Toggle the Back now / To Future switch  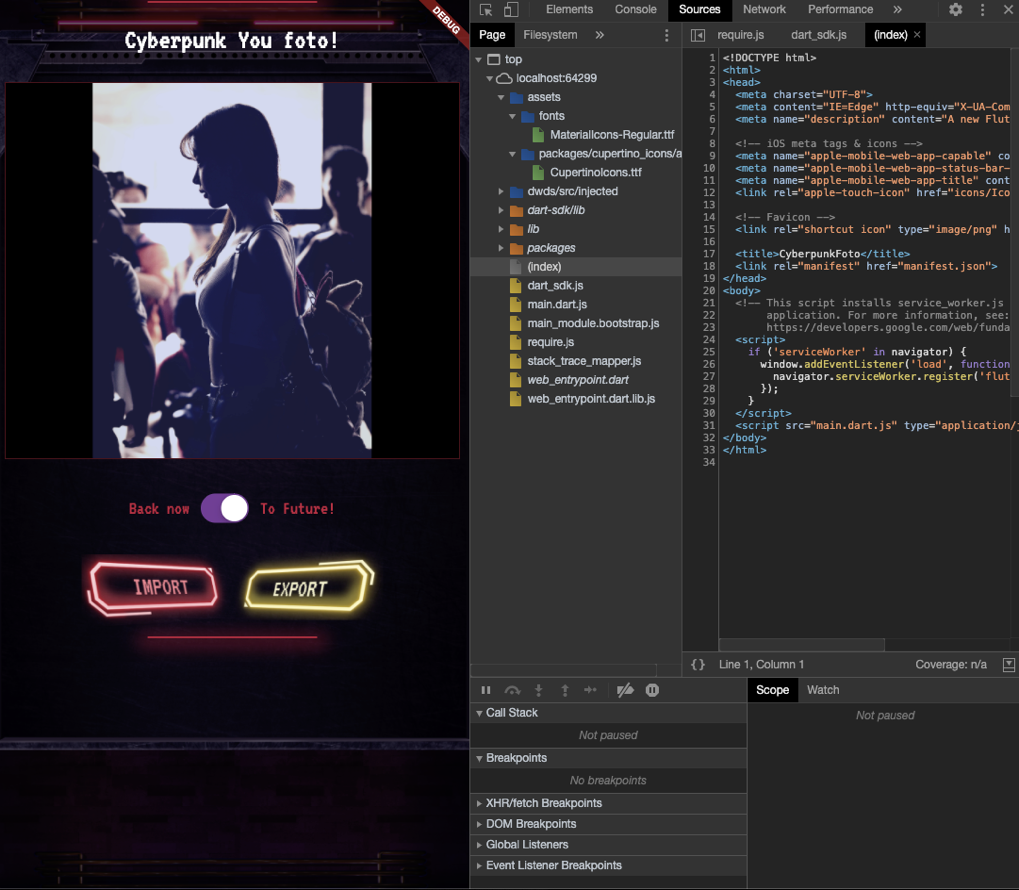pos(225,509)
